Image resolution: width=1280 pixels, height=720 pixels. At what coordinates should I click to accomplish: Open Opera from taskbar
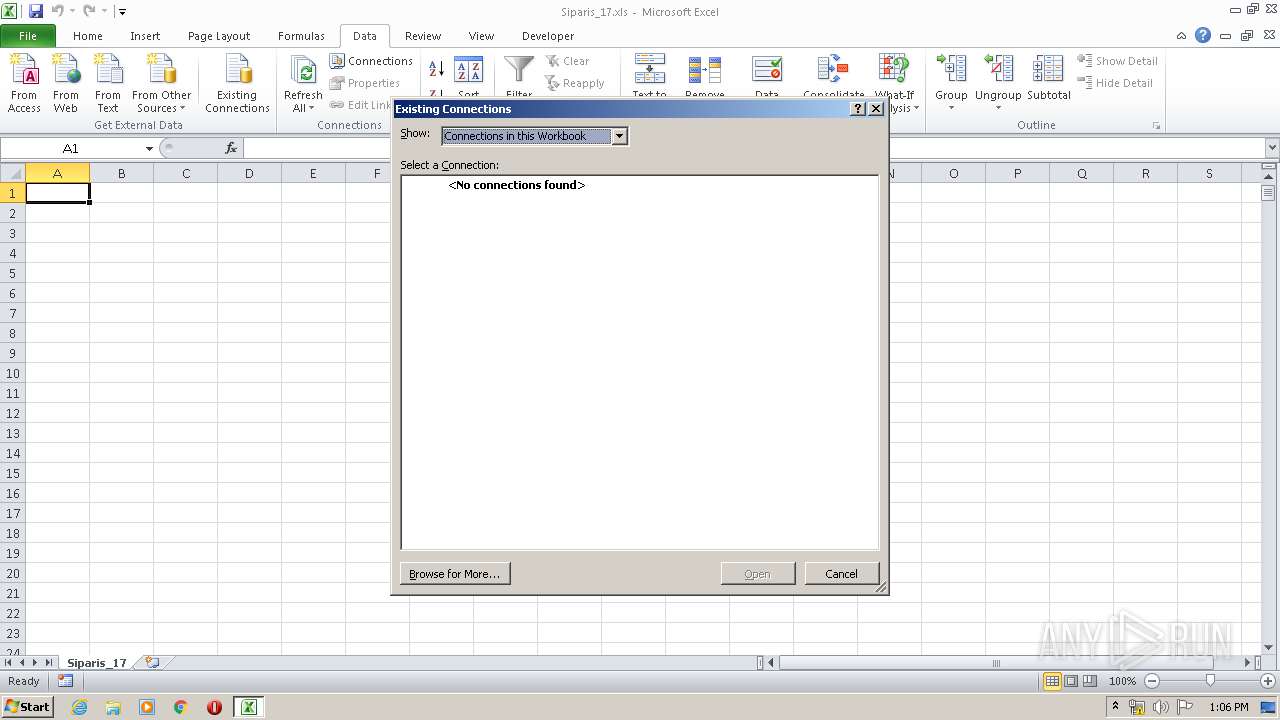click(214, 707)
